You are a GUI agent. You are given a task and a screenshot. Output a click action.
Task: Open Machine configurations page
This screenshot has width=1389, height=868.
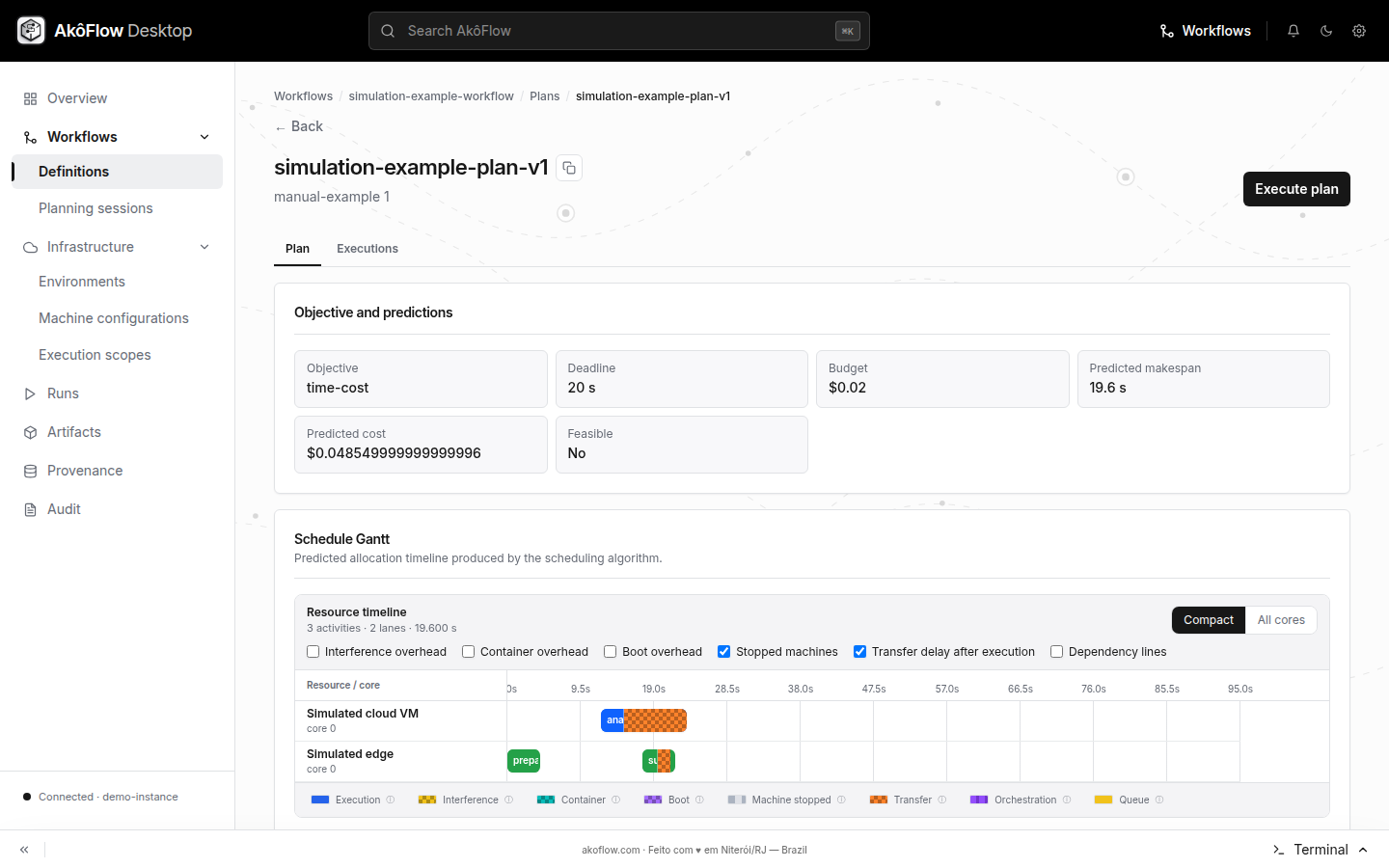[x=118, y=318]
